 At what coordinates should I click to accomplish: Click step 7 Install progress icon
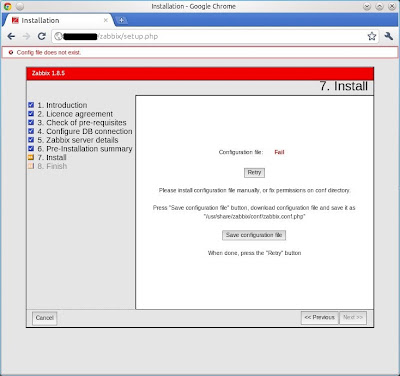(31, 157)
